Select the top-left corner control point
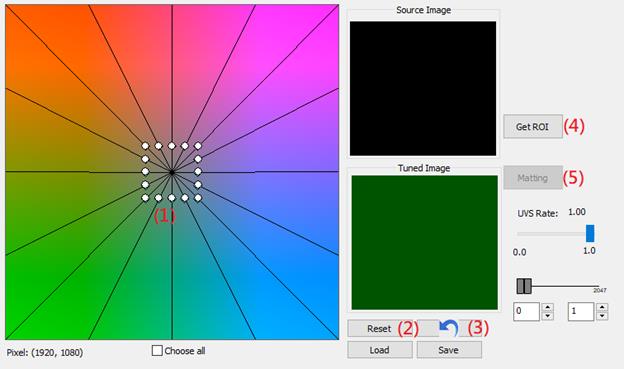The height and width of the screenshot is (369, 624). (x=145, y=146)
